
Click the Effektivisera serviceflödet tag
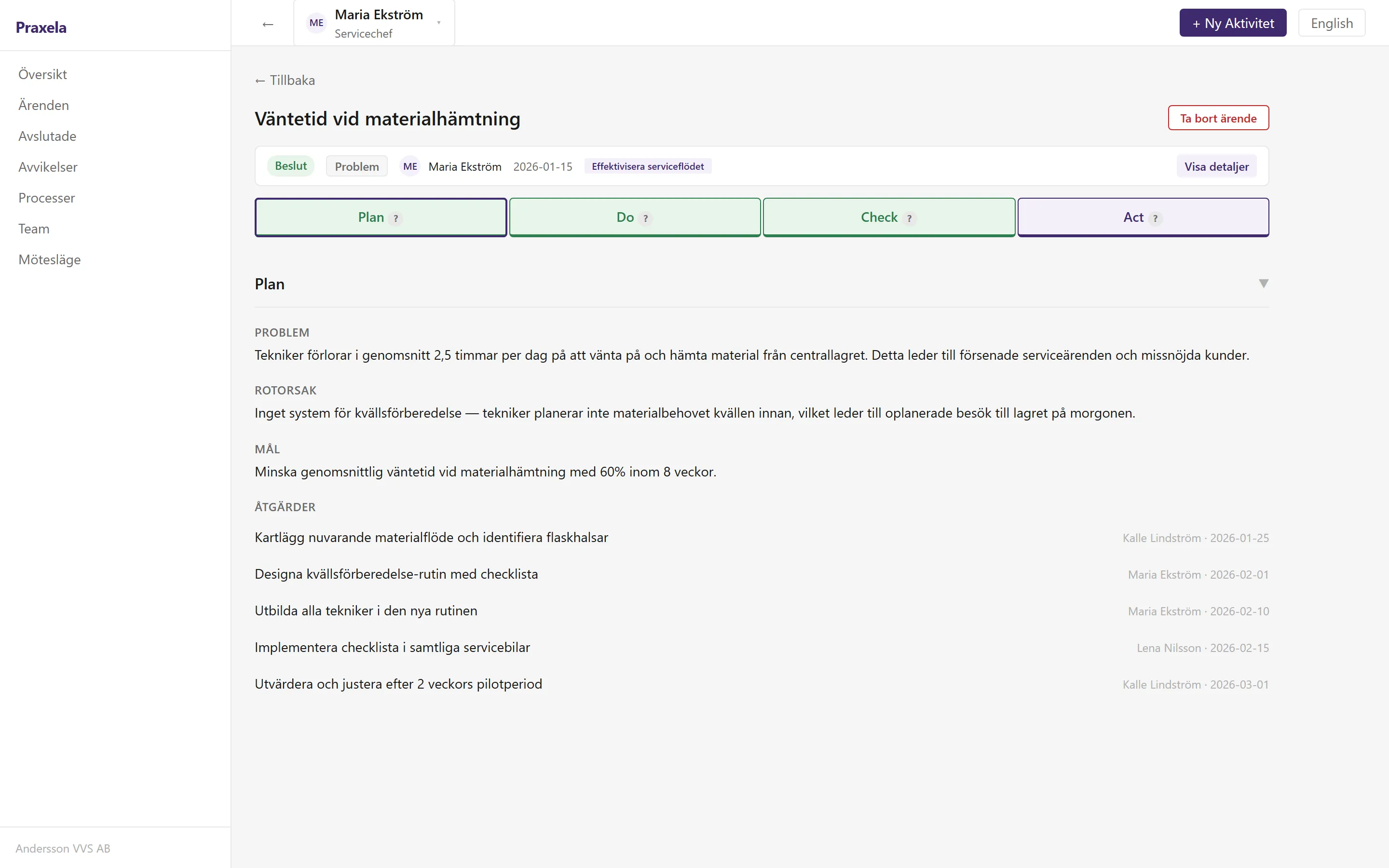[x=647, y=166]
